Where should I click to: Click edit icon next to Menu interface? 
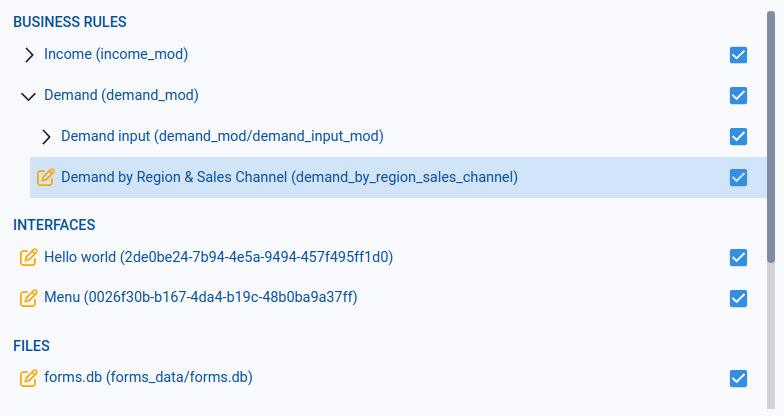(x=28, y=298)
